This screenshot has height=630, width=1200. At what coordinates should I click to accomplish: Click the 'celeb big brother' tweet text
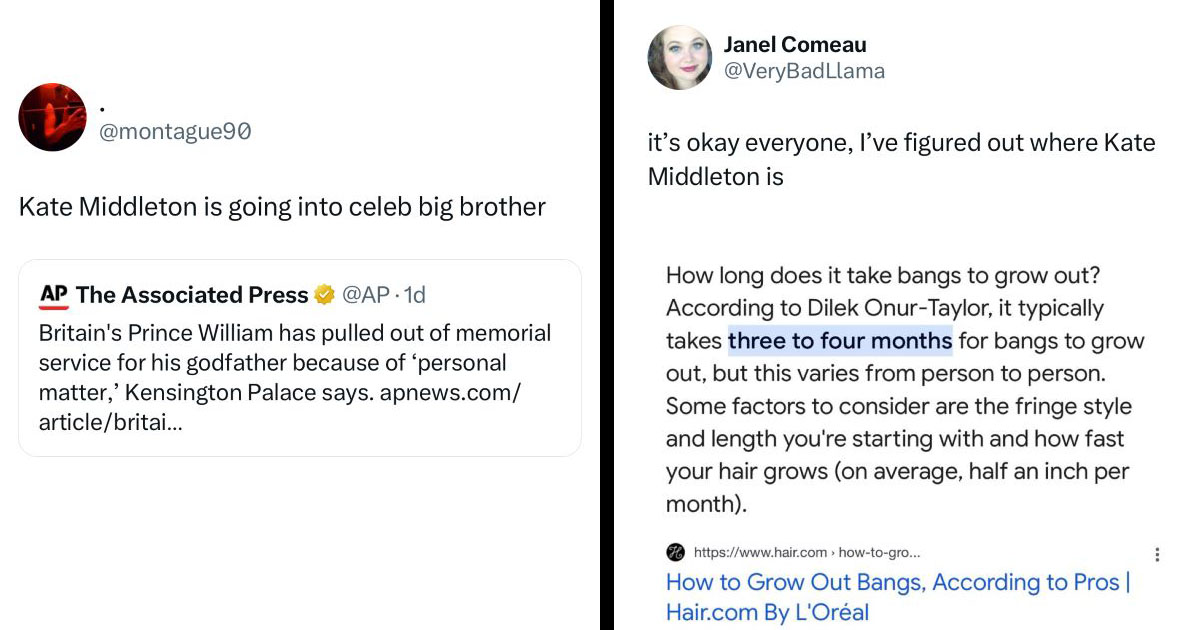pyautogui.click(x=282, y=207)
